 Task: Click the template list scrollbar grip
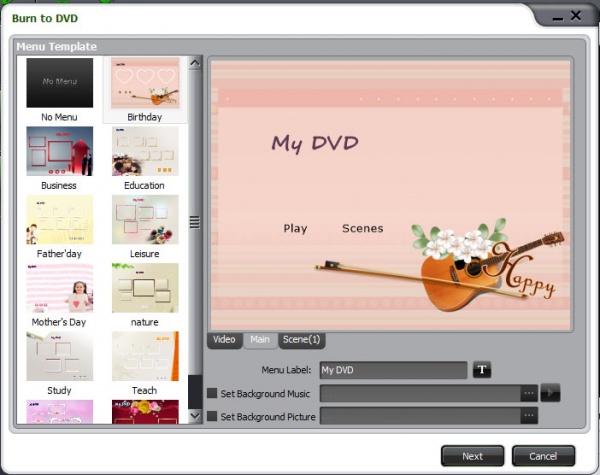tap(195, 222)
